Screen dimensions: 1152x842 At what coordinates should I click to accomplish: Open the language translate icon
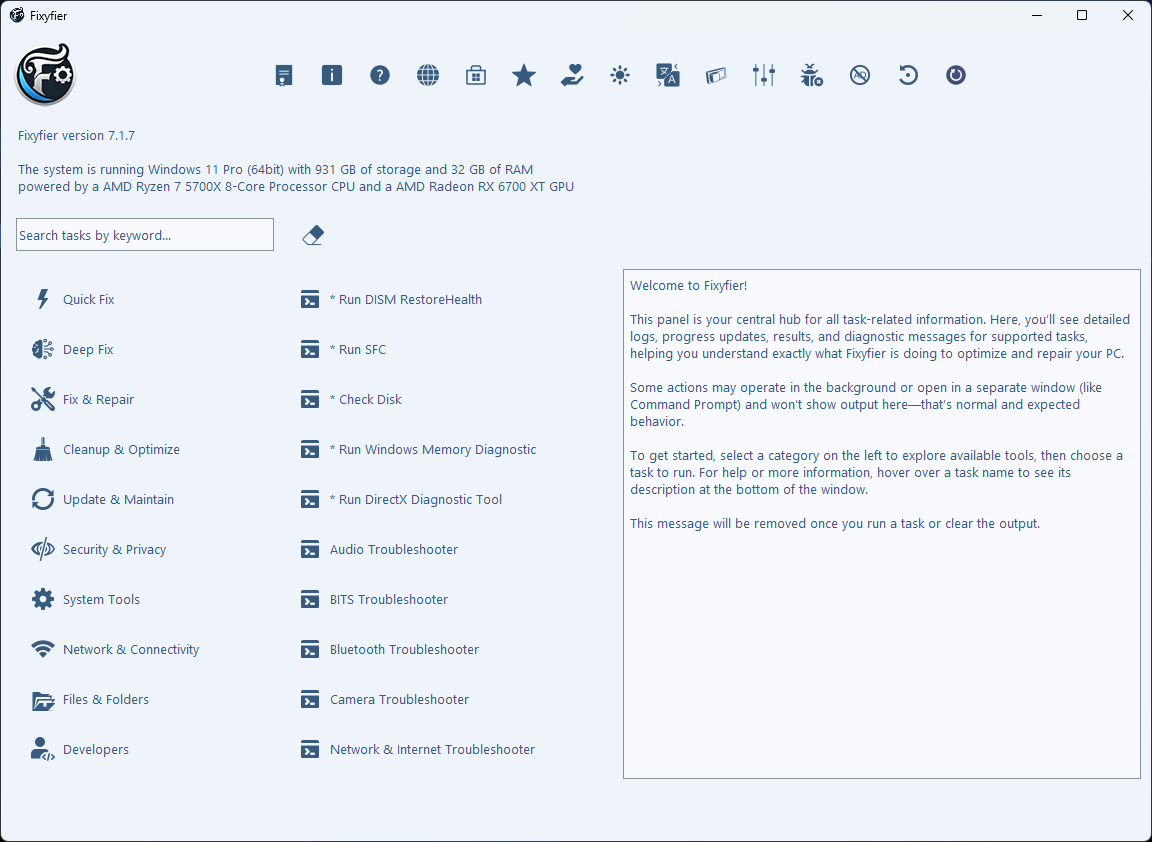[668, 75]
